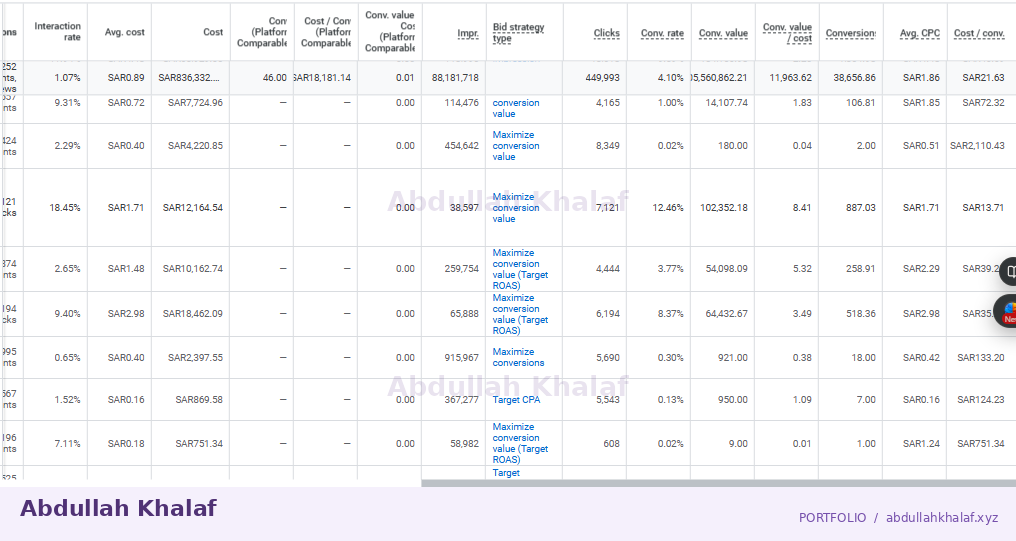Open Target ROAS strategy link in SAR18,462.09 row

(x=520, y=314)
